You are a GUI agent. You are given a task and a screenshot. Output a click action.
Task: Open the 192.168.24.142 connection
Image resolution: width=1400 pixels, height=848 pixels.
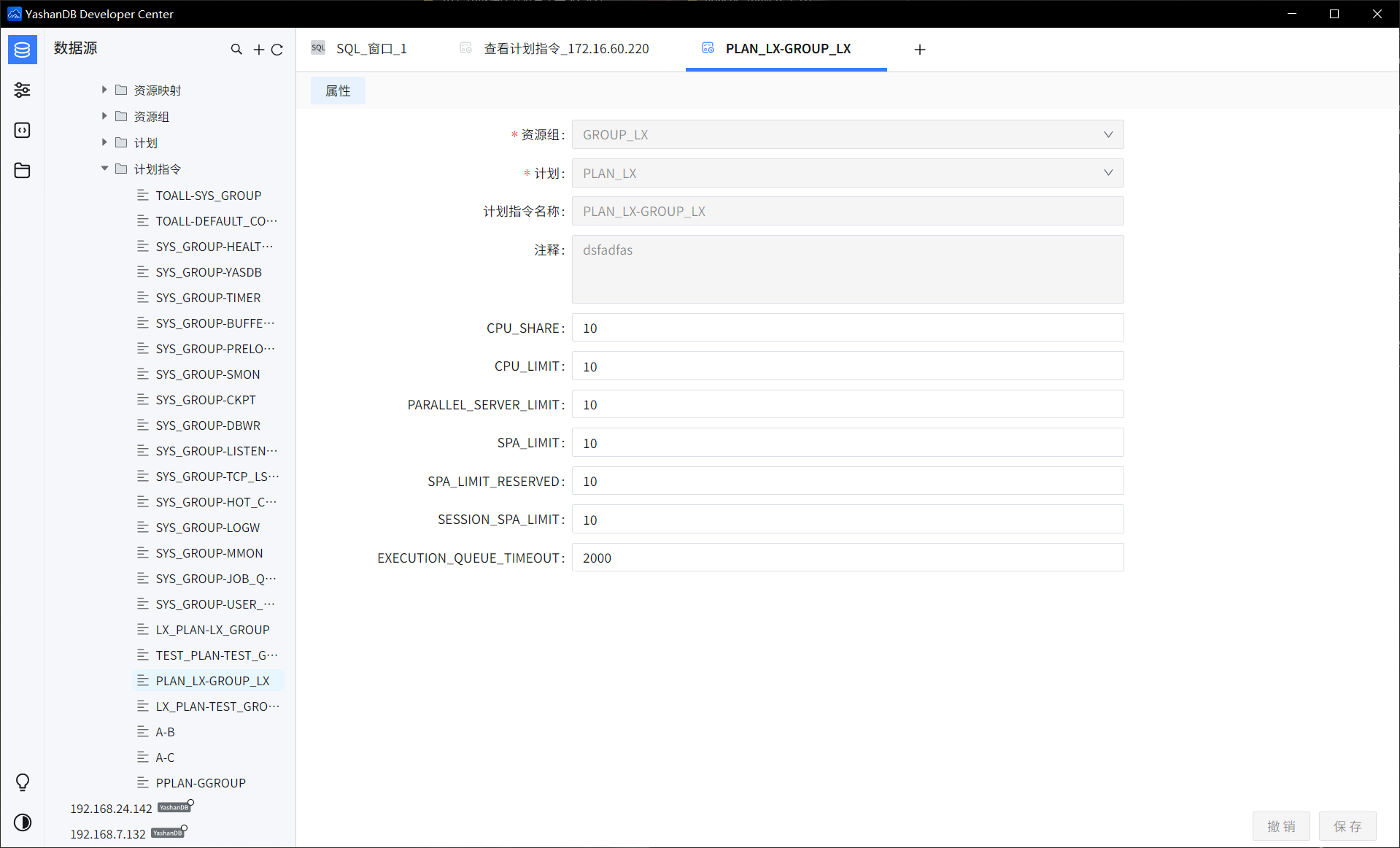coord(111,809)
